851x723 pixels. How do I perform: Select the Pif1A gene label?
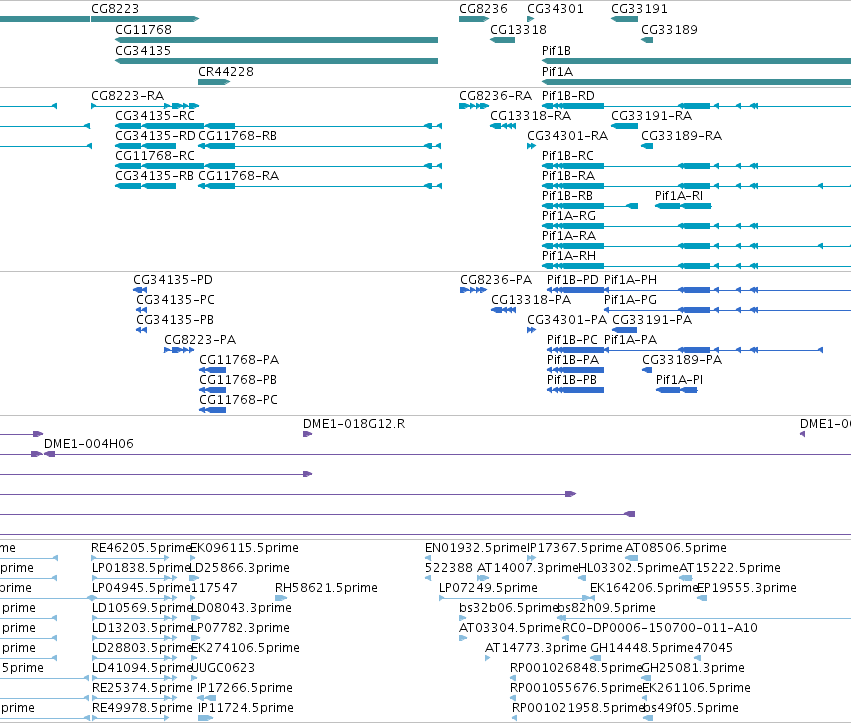click(557, 72)
